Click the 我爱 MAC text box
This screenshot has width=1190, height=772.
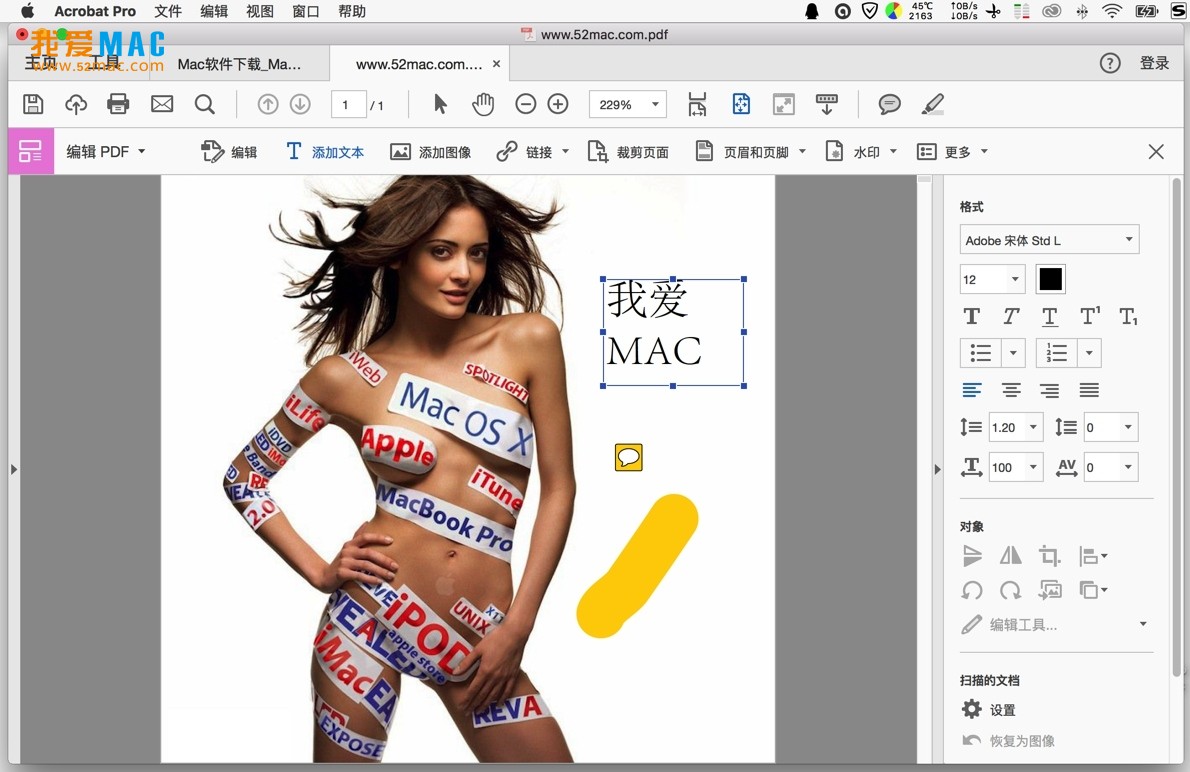[x=673, y=332]
